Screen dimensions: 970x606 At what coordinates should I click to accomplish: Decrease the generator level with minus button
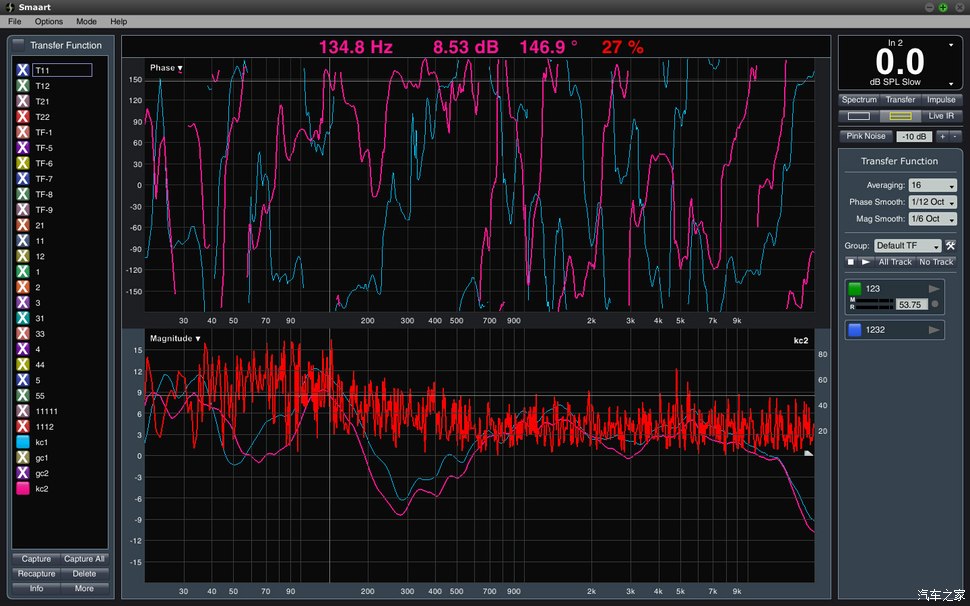[953, 136]
